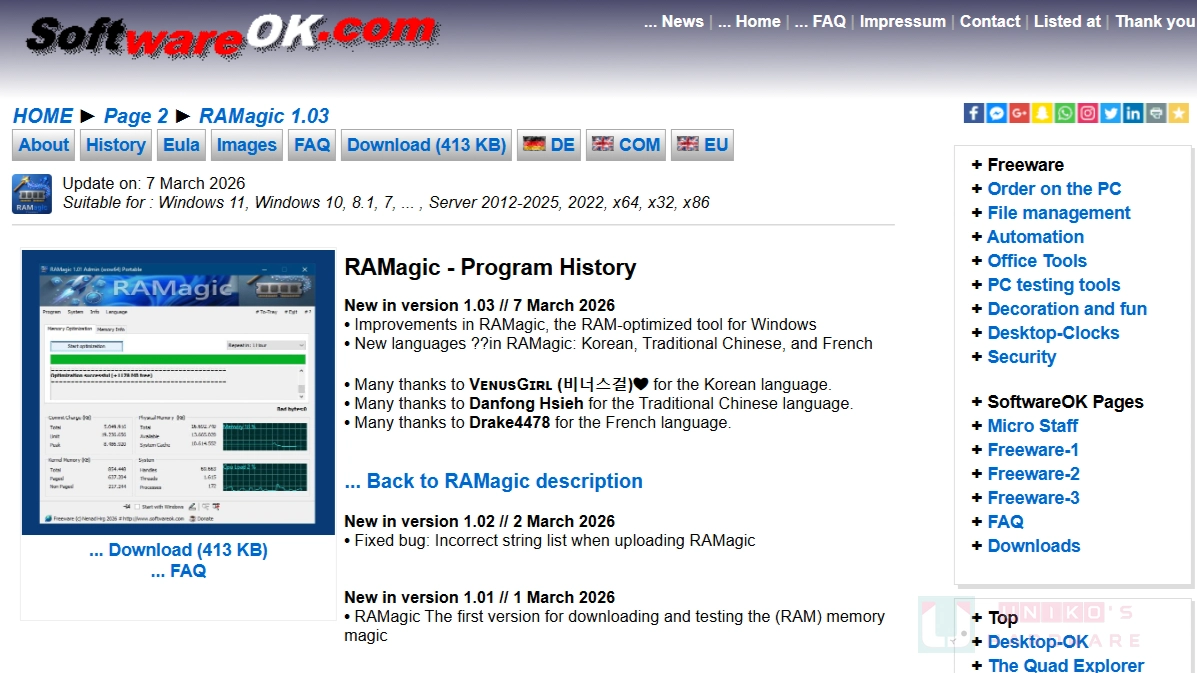Open Listed at in the top navigation
1197x673 pixels.
point(1067,21)
